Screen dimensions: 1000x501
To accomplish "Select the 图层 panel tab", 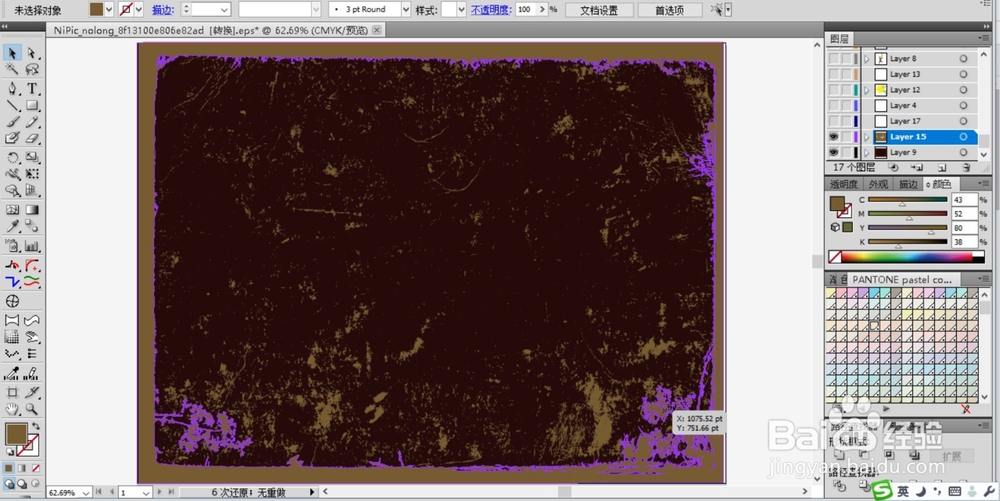I will 839,39.
